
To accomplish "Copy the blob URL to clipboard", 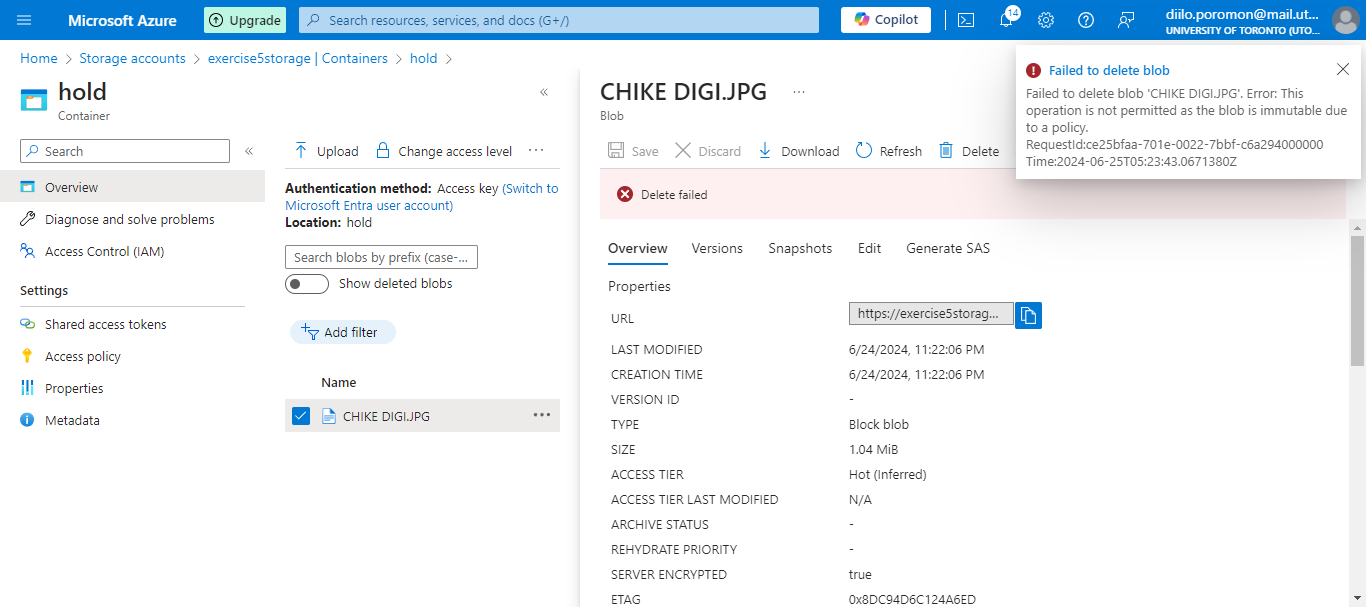I will coord(1029,316).
